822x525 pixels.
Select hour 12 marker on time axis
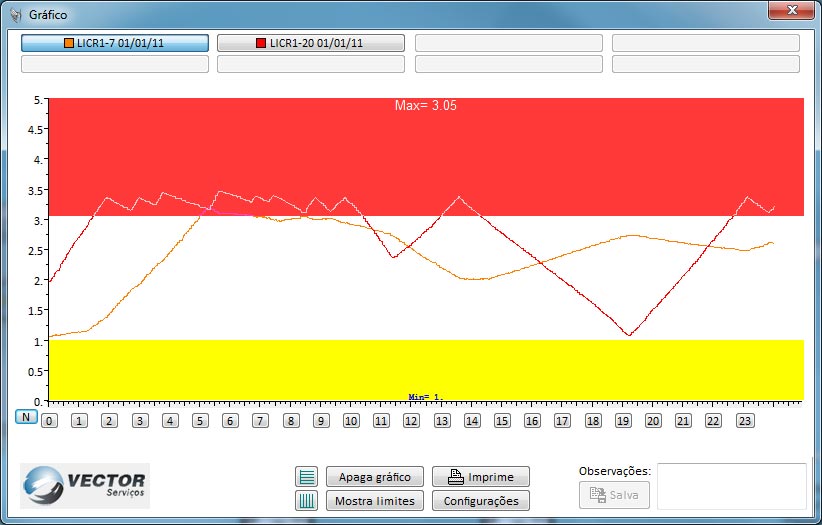[x=411, y=421]
